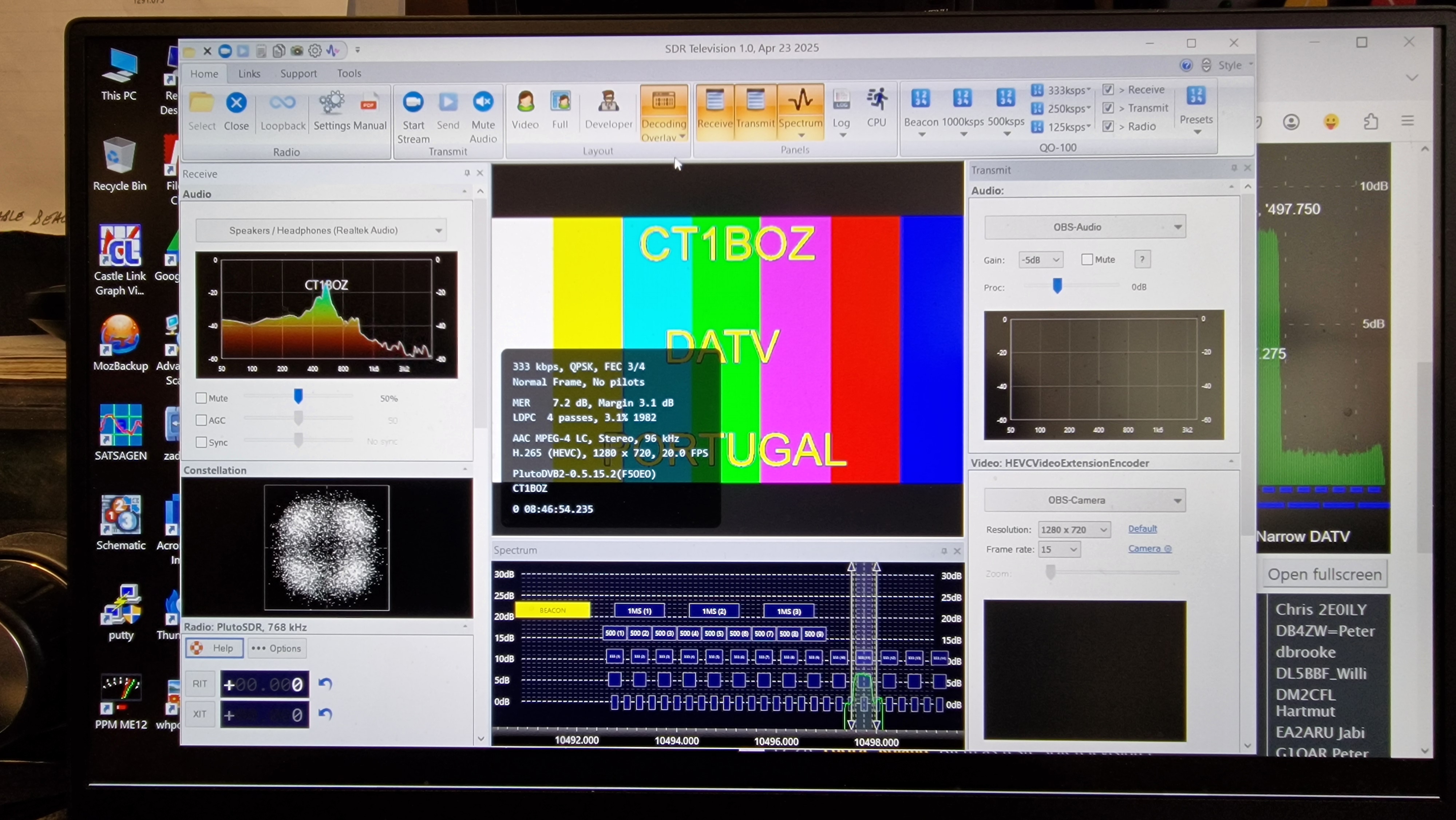Open the Tools ribbon tab

(x=349, y=73)
